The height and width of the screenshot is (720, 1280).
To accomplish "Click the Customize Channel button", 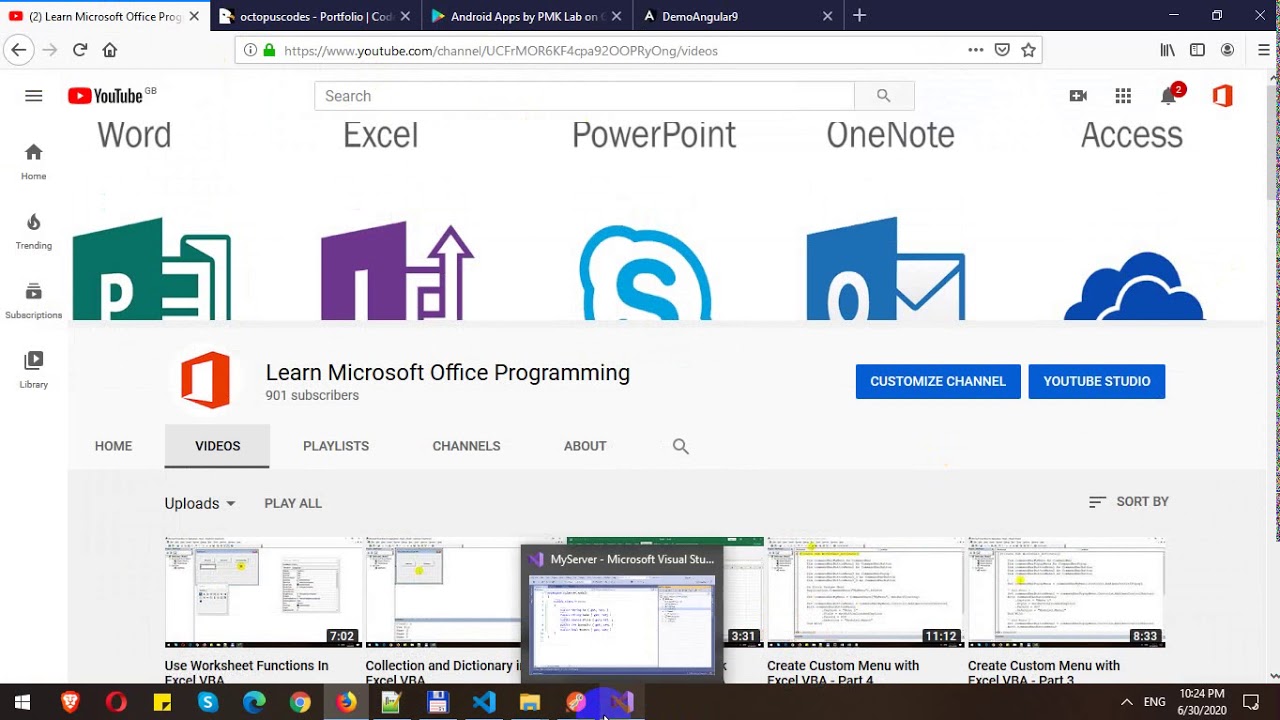I will pos(938,381).
